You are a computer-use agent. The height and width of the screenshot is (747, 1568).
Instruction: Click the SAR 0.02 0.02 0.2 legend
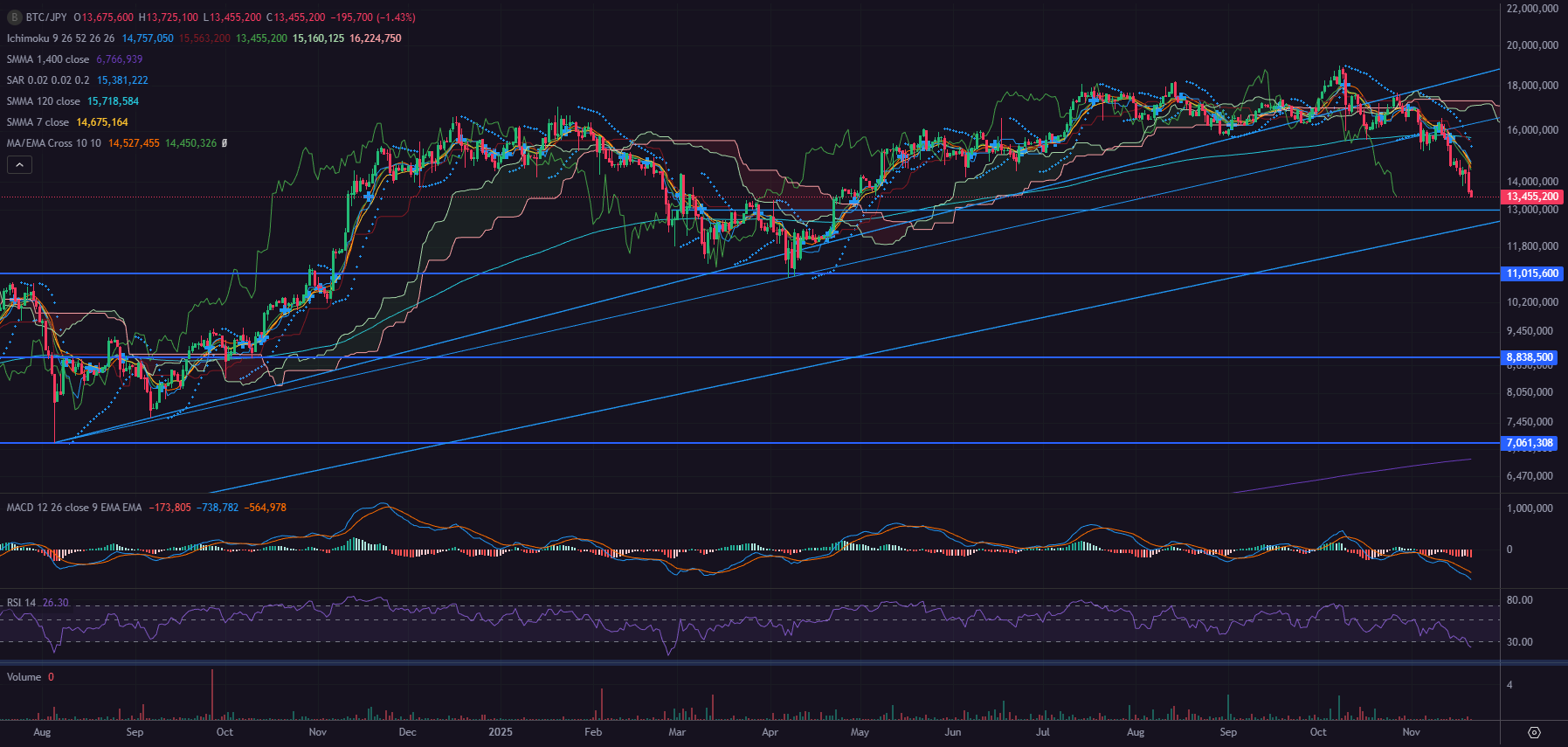click(48, 80)
